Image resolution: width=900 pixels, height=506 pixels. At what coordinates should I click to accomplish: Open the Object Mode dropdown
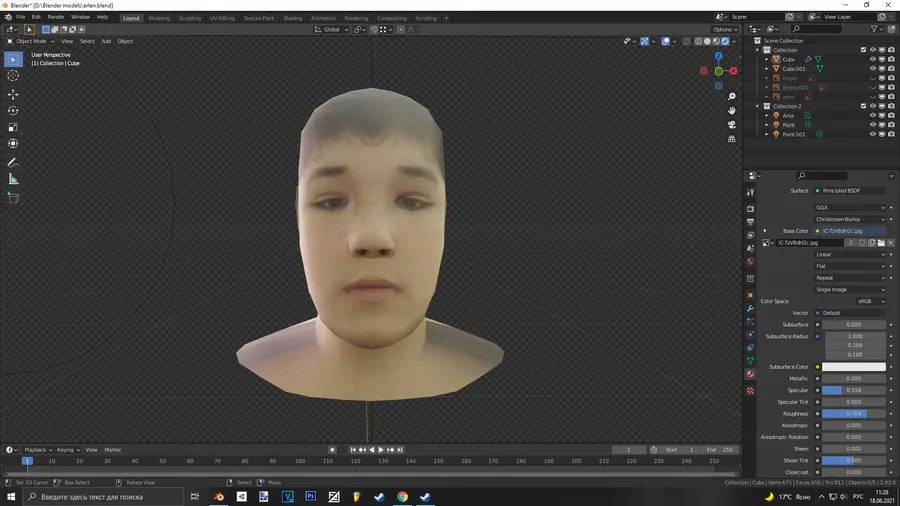29,41
